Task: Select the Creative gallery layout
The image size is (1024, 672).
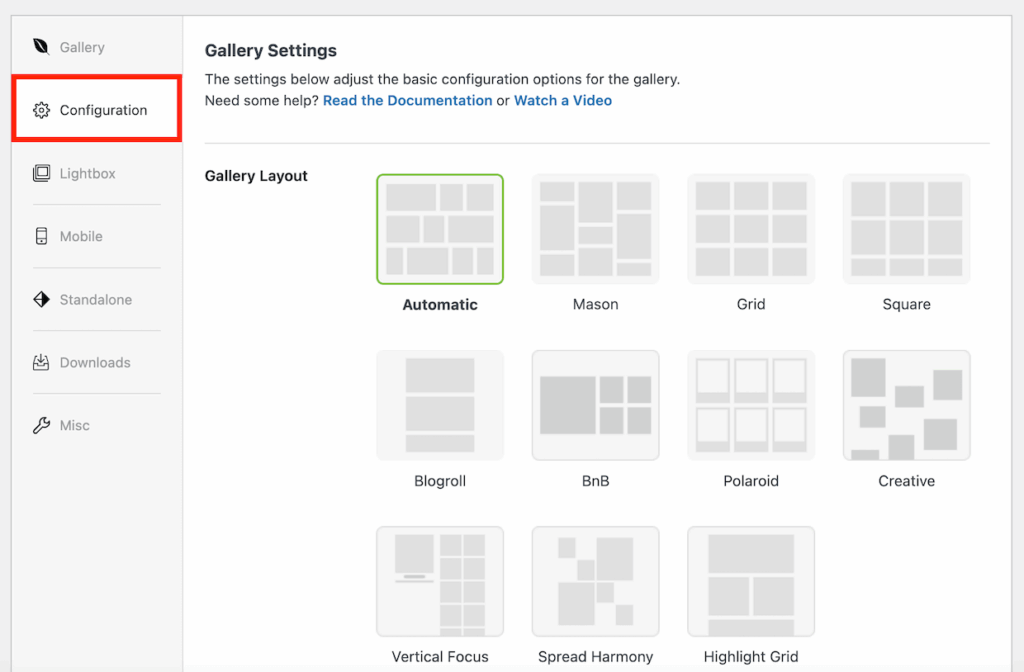Action: coord(905,405)
